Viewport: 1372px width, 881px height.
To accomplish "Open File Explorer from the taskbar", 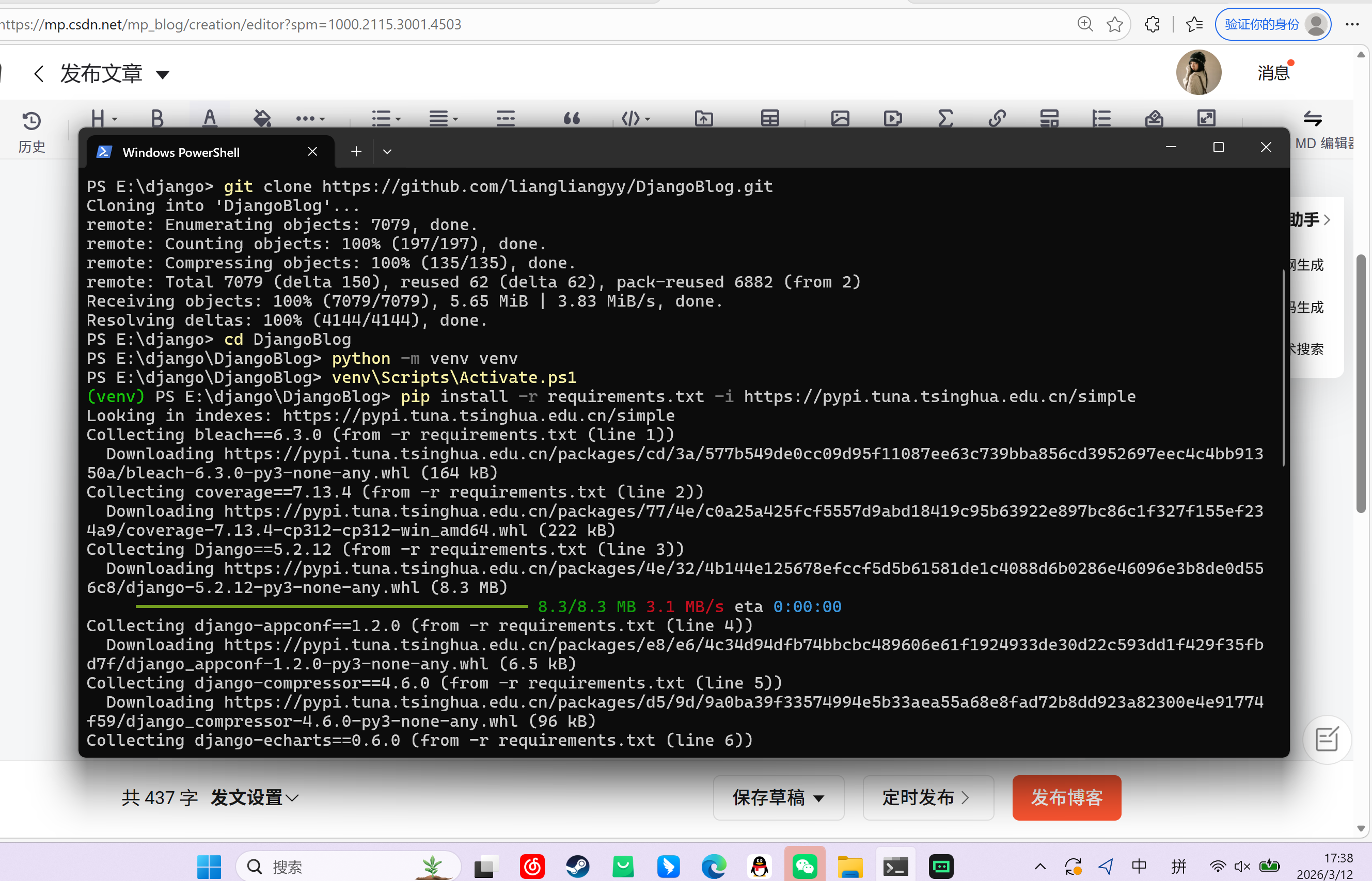I will 850,867.
